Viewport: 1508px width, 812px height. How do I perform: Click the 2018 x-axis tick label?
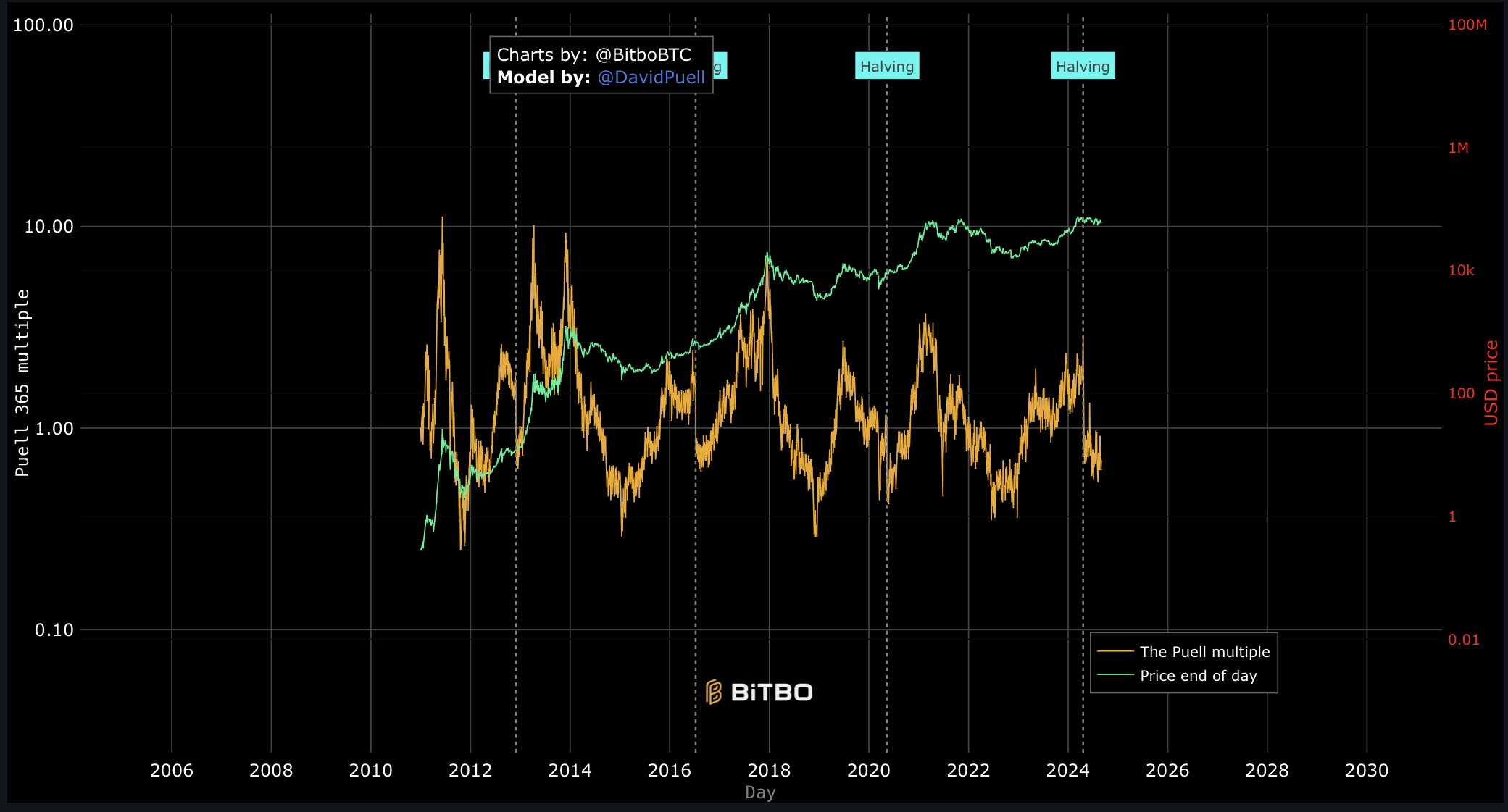click(x=769, y=771)
